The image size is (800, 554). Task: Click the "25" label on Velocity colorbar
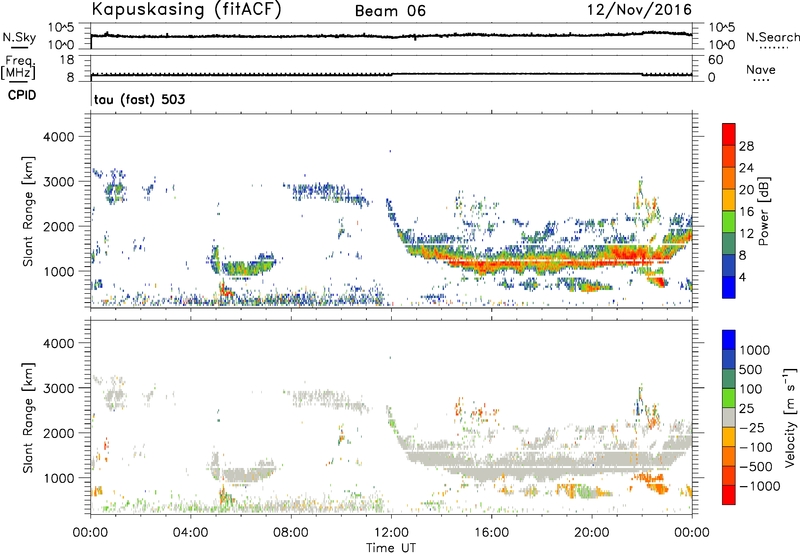pyautogui.click(x=746, y=409)
